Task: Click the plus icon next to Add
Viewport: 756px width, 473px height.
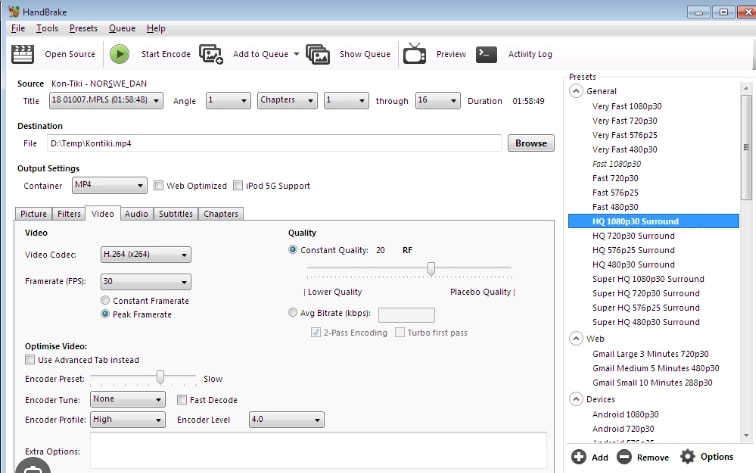Action: tap(579, 457)
